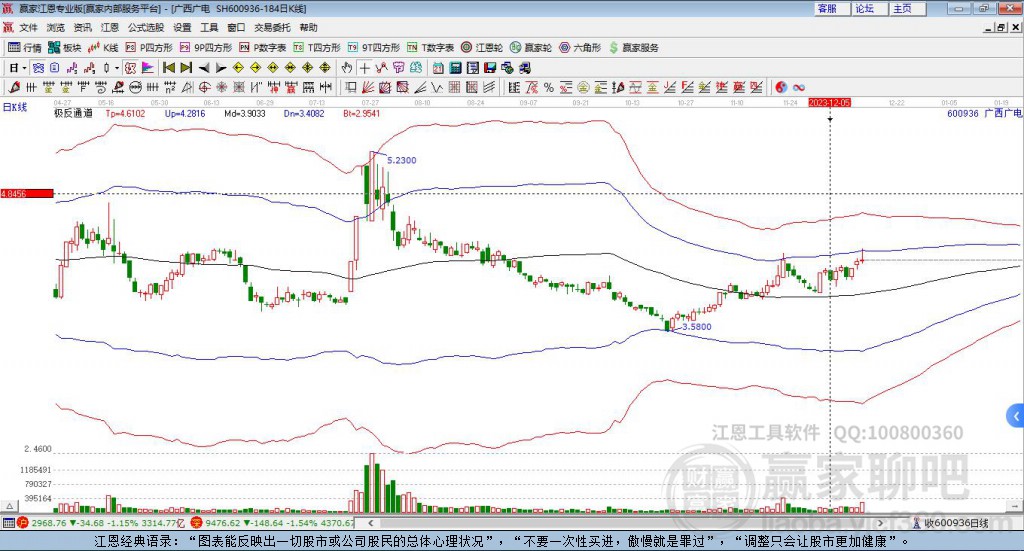Open the 公式选股 menu
Image resolution: width=1024 pixels, height=551 pixels.
pos(146,27)
